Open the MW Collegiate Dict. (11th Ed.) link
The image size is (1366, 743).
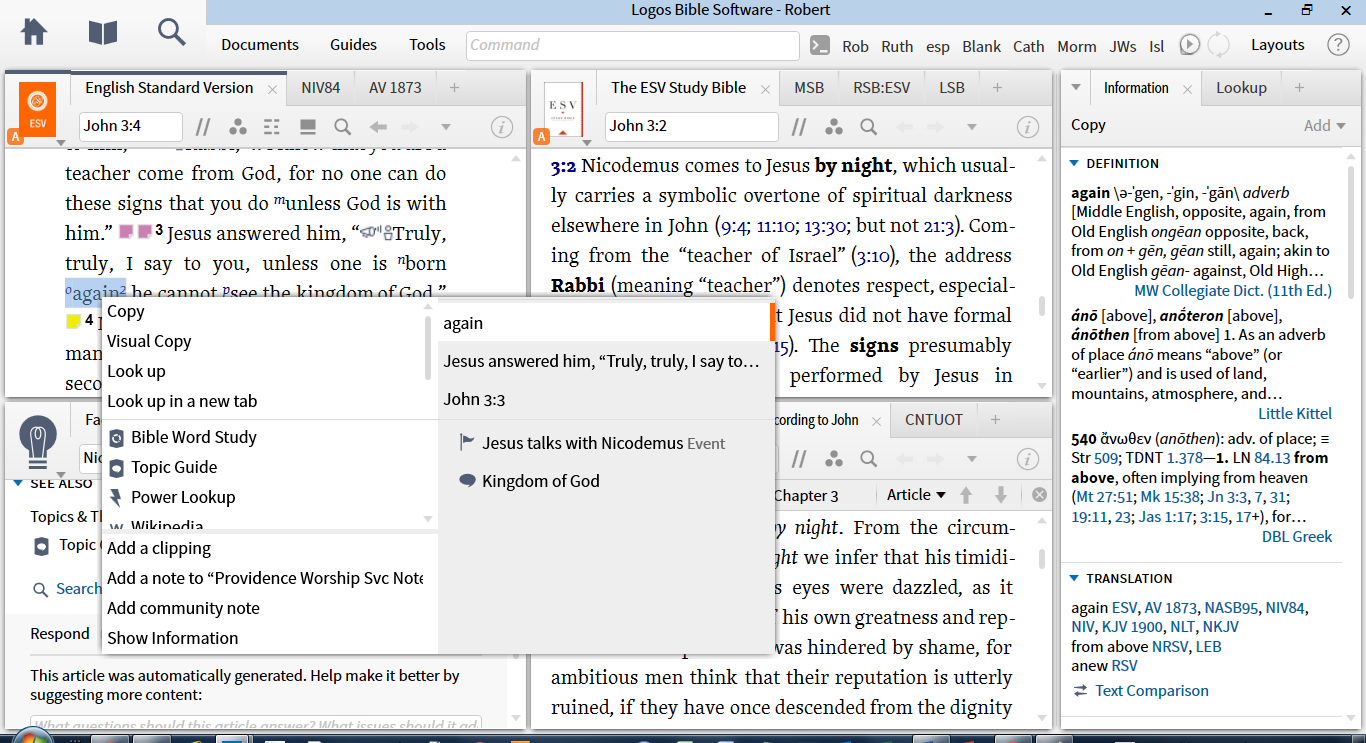click(1233, 291)
